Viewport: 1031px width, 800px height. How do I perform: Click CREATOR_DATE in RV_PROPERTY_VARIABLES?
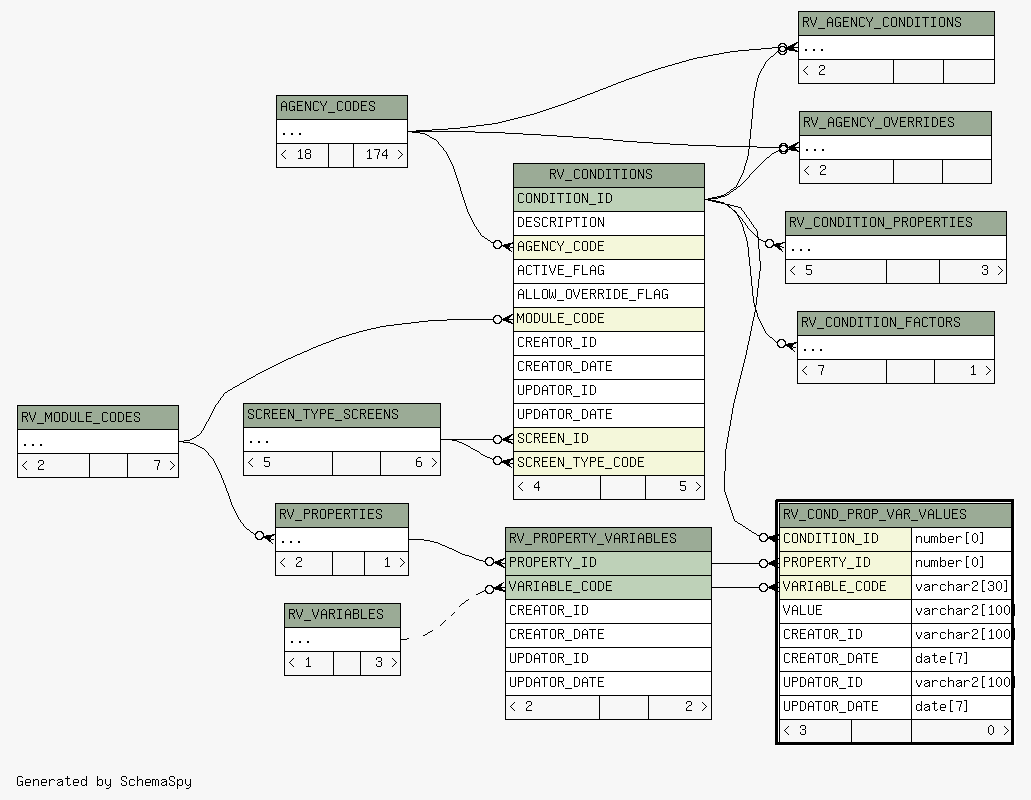tap(608, 635)
